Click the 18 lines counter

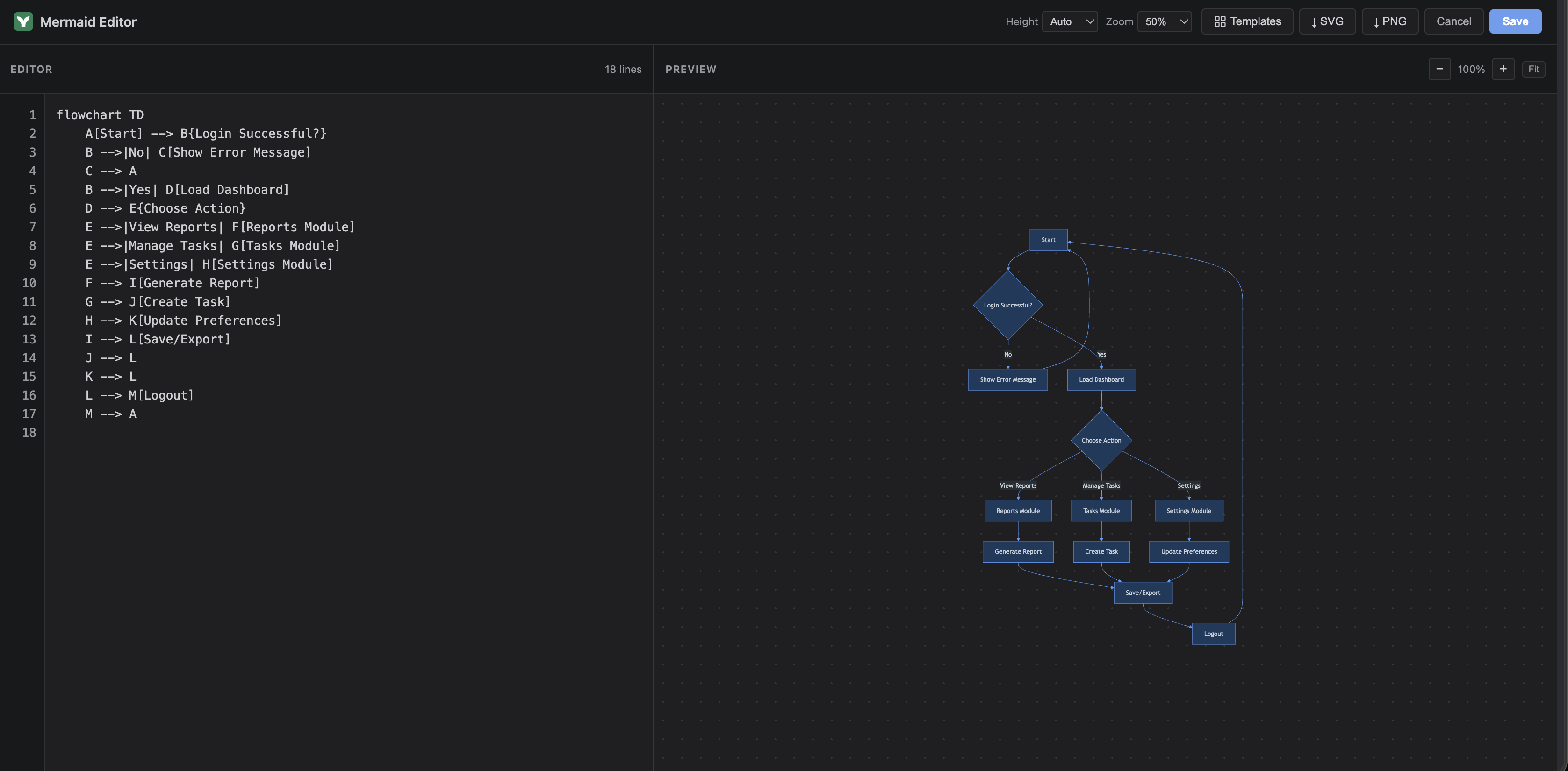tap(623, 69)
